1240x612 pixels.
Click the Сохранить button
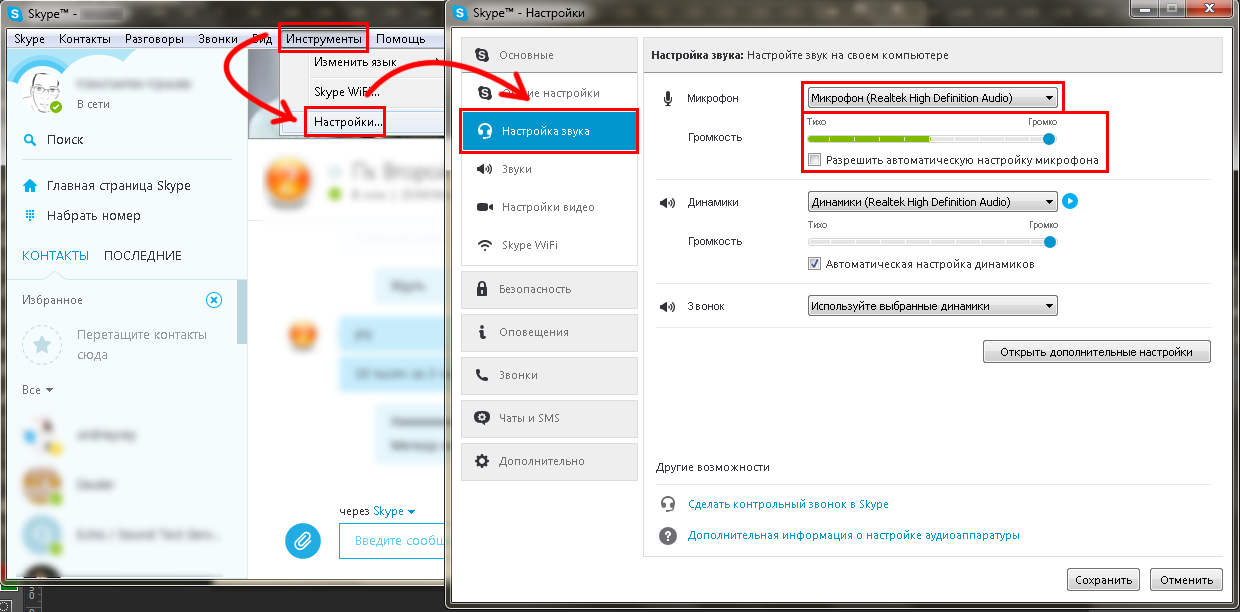pos(1103,580)
